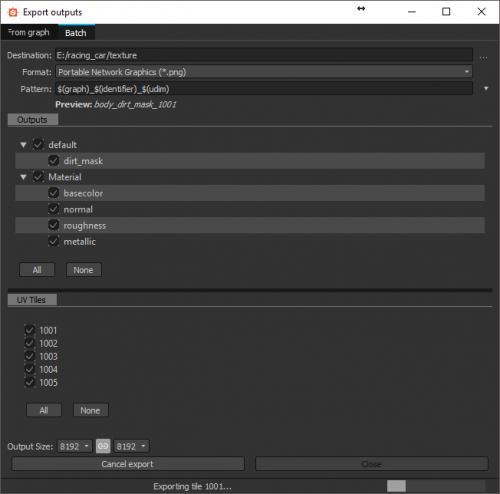The width and height of the screenshot is (500, 494).
Task: Open the Format dropdown
Action: point(264,72)
